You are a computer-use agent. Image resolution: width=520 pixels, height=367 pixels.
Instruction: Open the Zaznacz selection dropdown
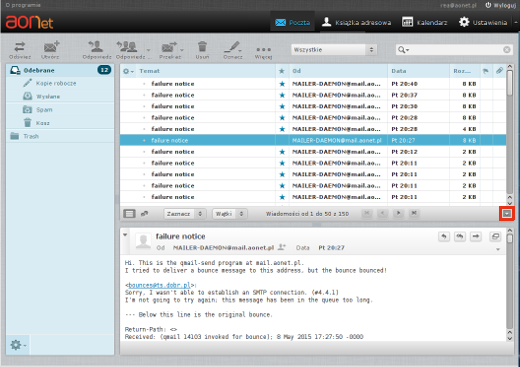[185, 214]
